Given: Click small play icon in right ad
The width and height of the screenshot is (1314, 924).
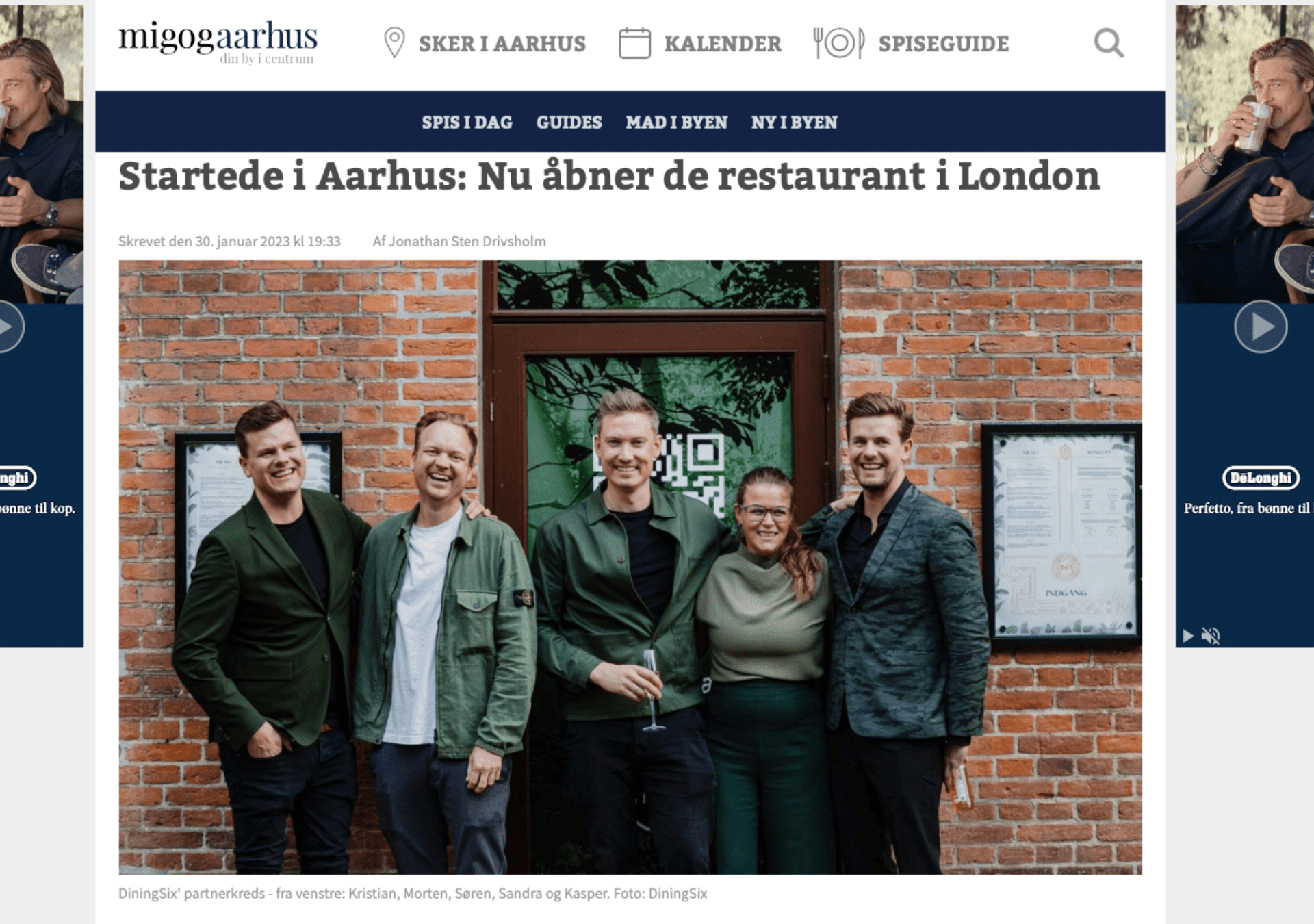Looking at the screenshot, I should [1188, 636].
